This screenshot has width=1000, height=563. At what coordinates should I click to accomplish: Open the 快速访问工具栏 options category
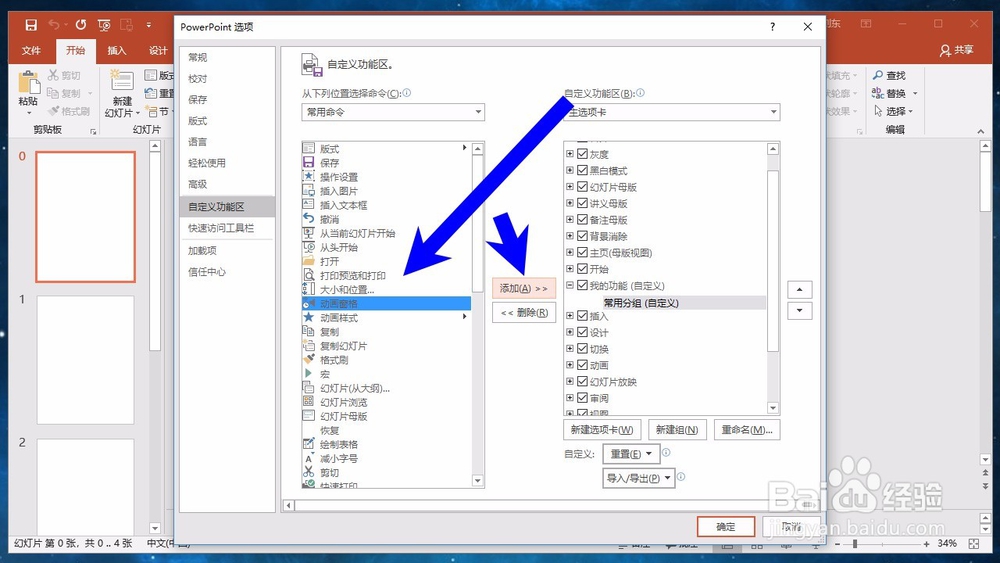[227, 228]
